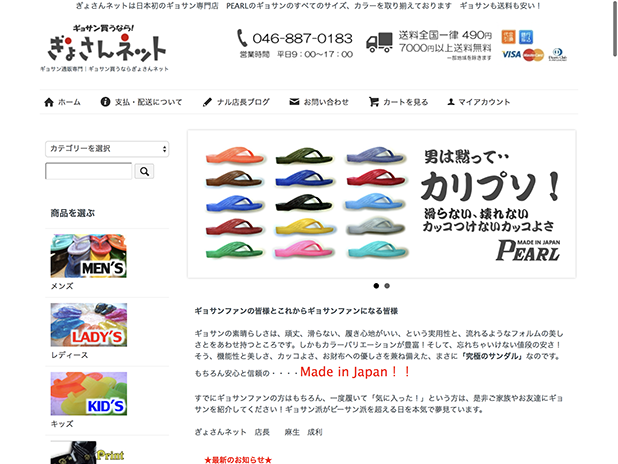618x464 pixels.
Task: Open the KID'S category thumbnail
Action: [89, 394]
